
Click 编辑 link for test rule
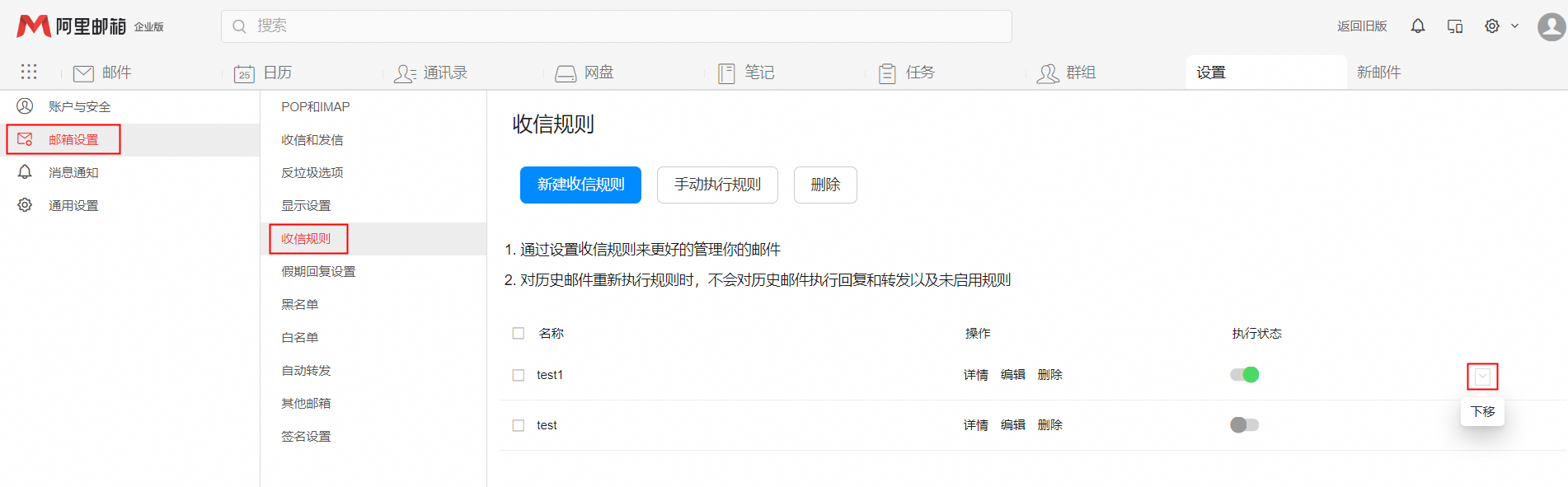[x=1012, y=425]
